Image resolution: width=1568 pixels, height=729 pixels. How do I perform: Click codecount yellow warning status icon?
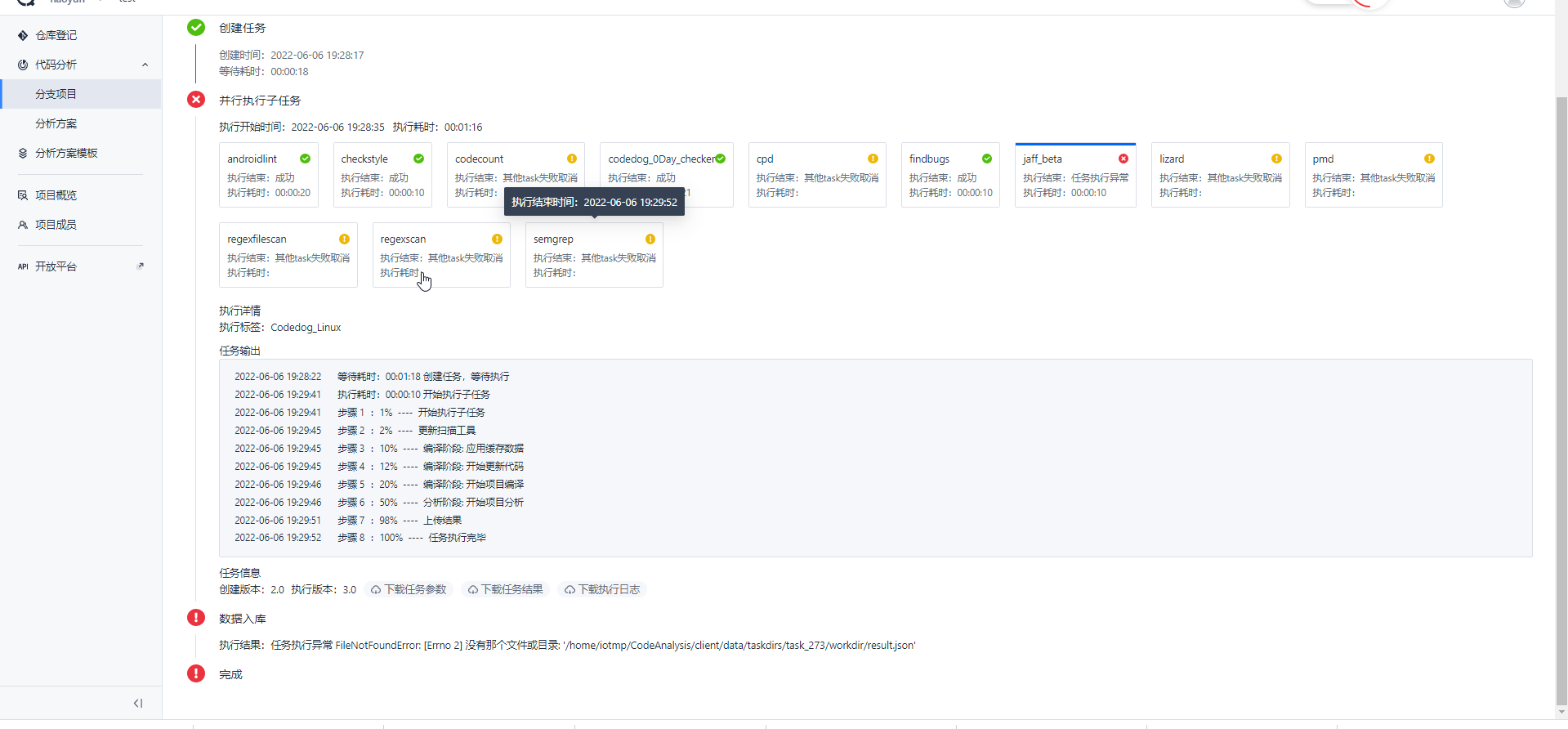pos(572,159)
